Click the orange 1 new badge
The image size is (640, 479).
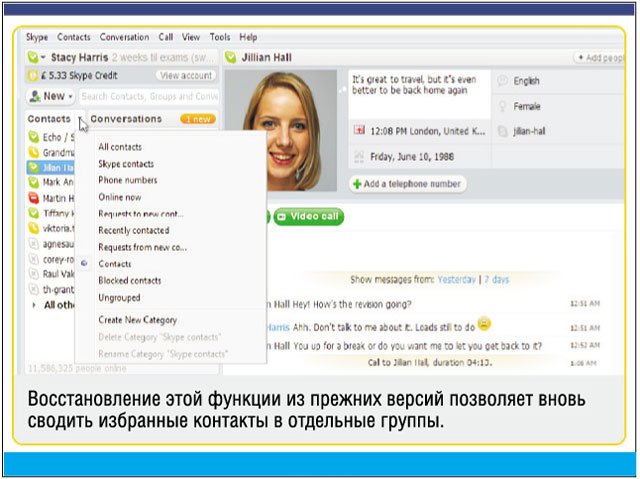pyautogui.click(x=198, y=119)
